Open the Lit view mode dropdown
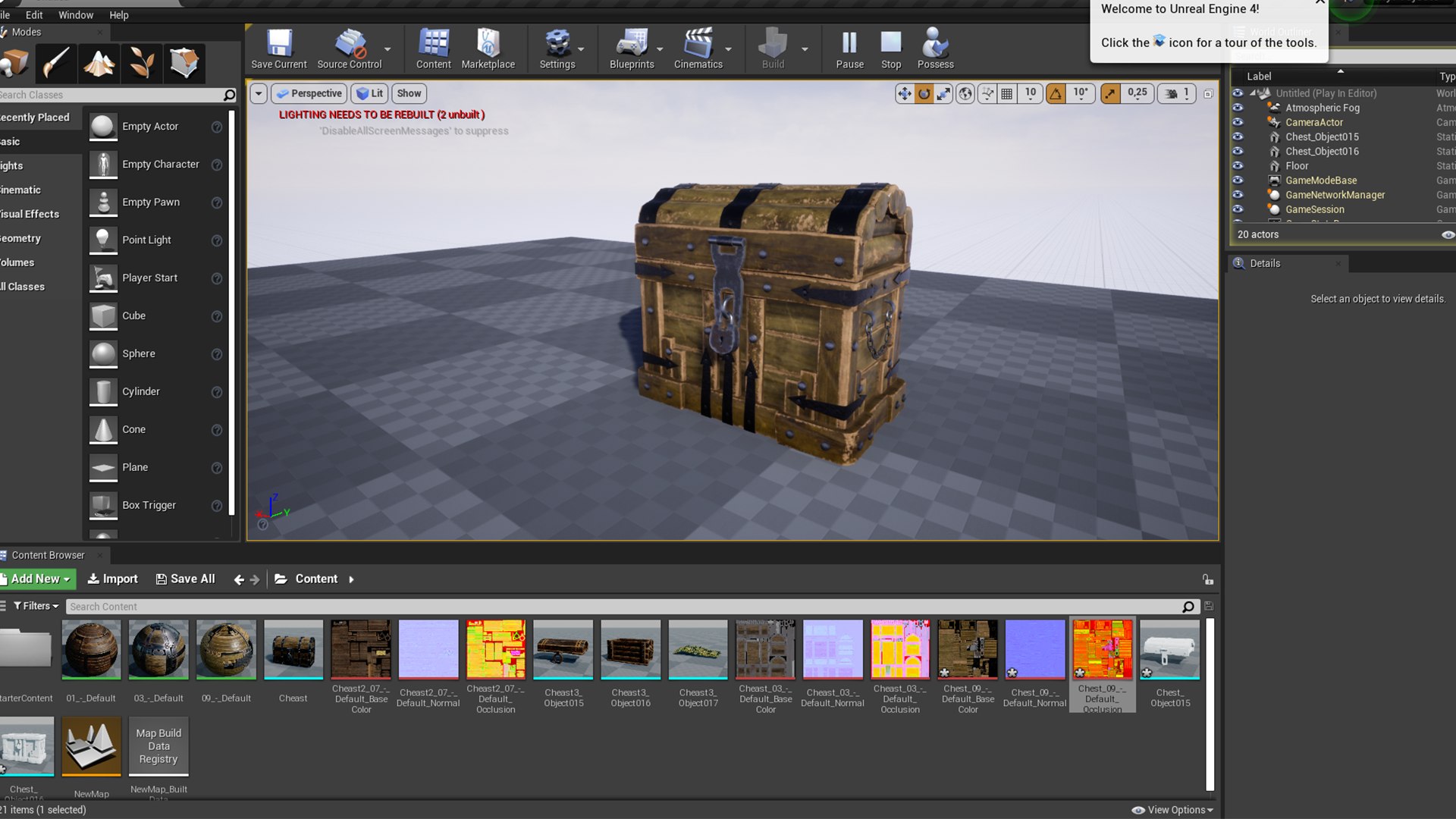Screen dimensions: 1456x819 click(369, 93)
